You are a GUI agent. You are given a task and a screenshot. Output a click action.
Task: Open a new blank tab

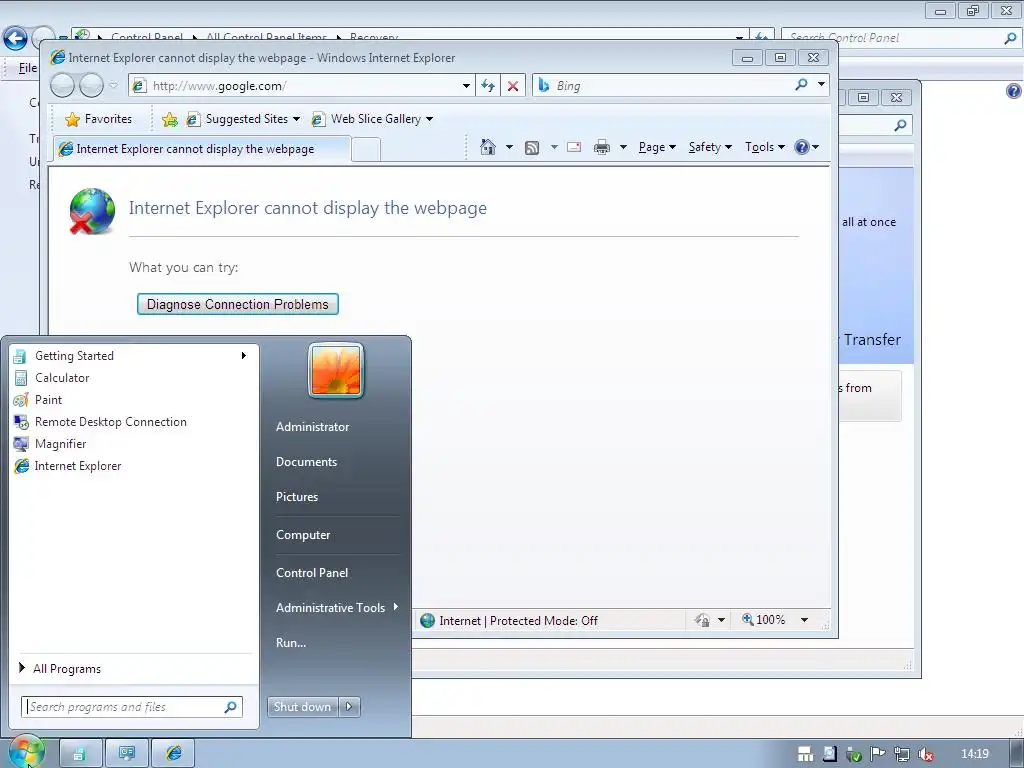(x=366, y=150)
